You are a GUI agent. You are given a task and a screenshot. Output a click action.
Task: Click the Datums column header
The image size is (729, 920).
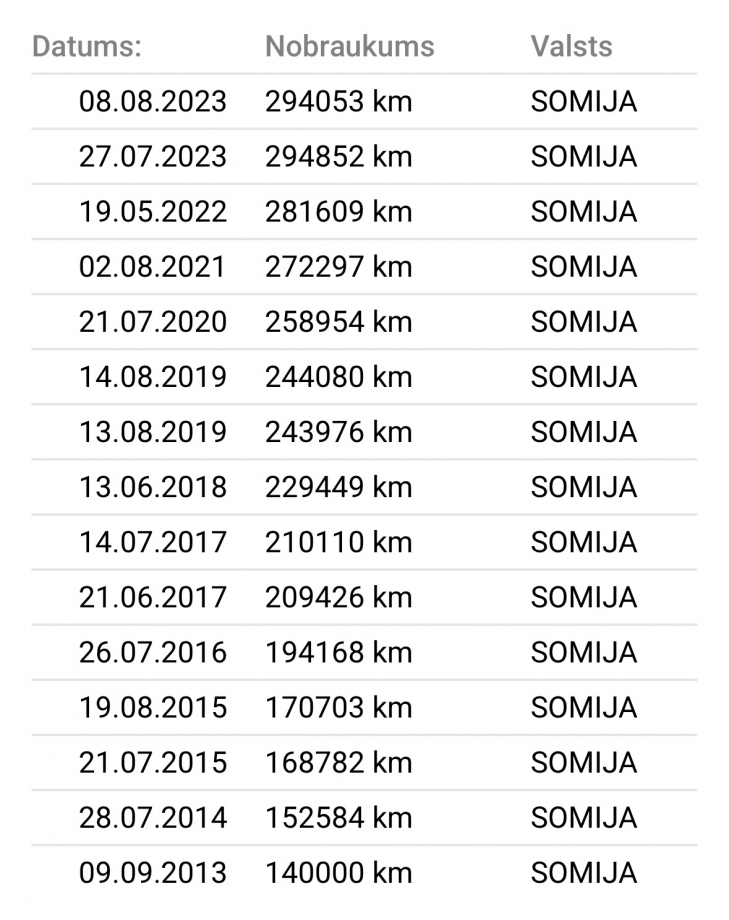point(87,46)
